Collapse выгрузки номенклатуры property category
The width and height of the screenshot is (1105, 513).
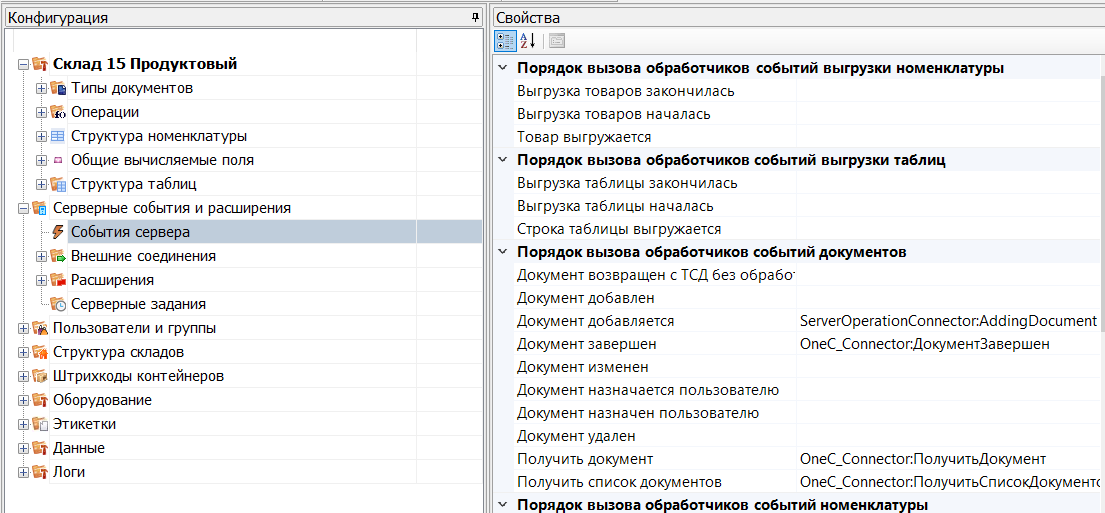502,68
